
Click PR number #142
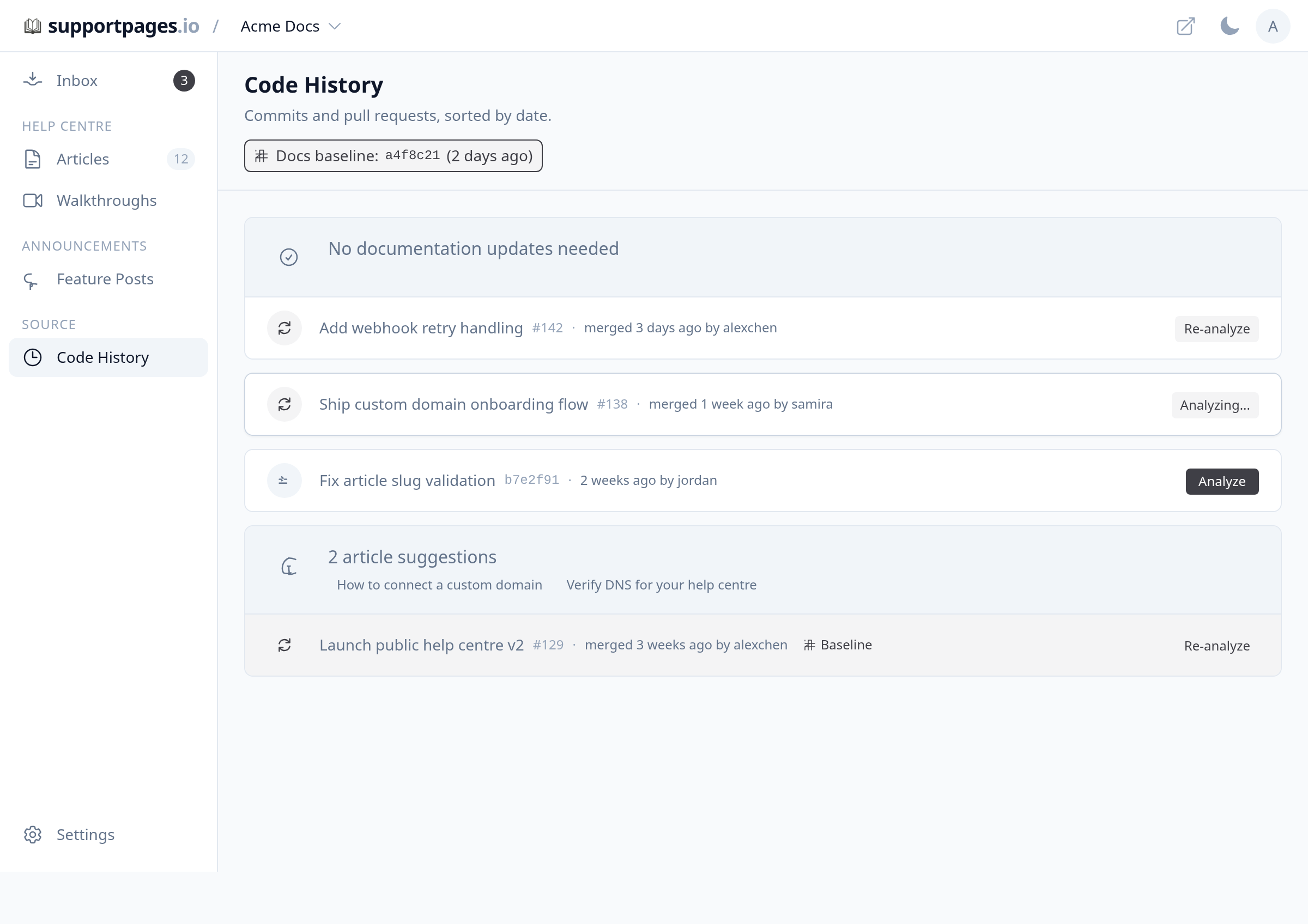(x=548, y=328)
